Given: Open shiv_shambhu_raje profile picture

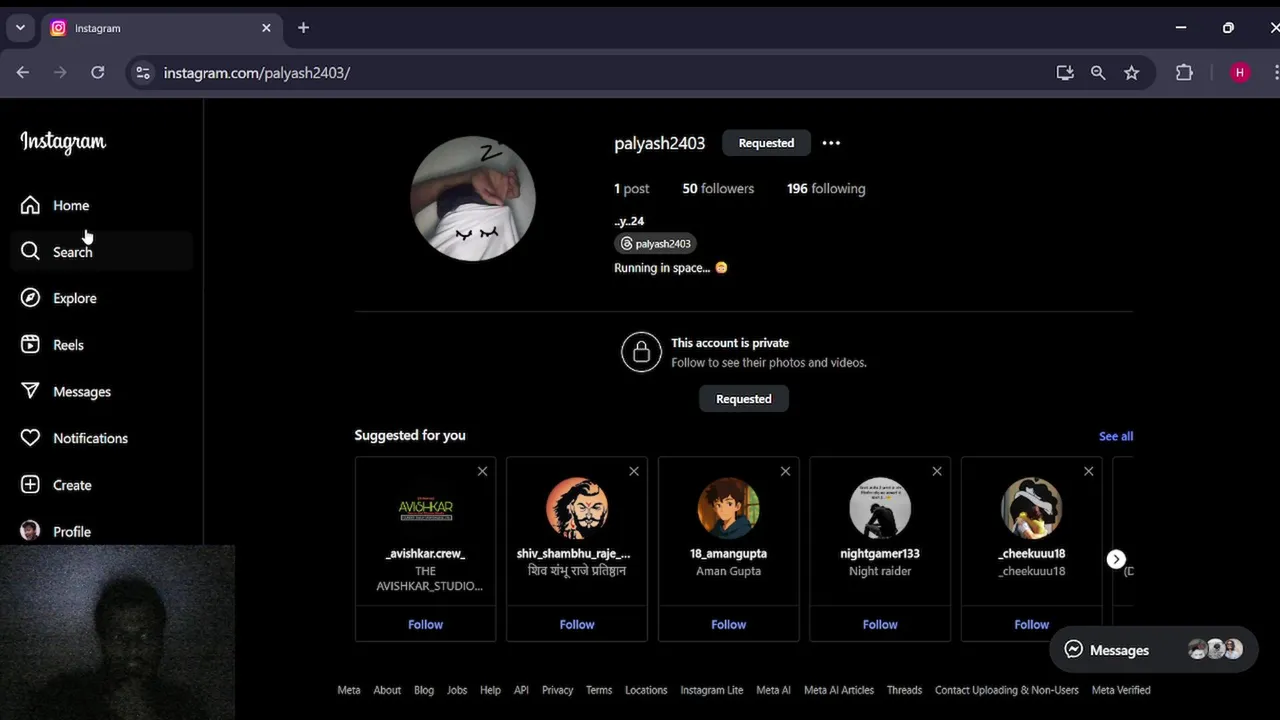Looking at the screenshot, I should coord(577,508).
